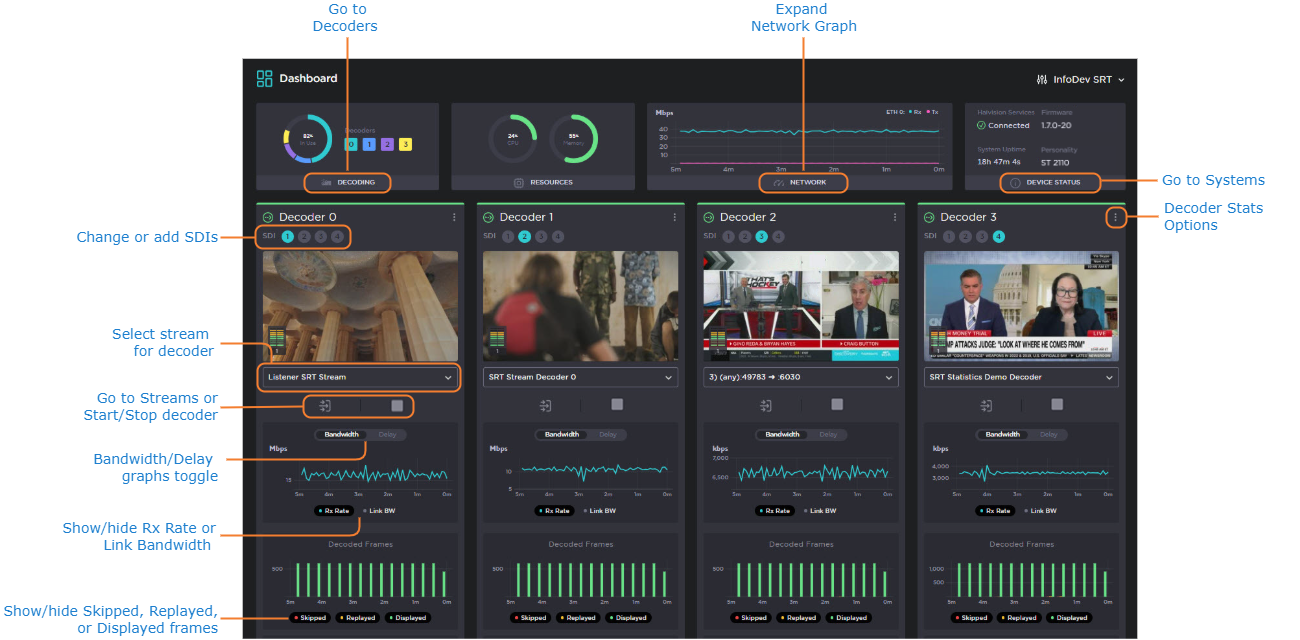
Task: Switch Decoder 0 graph to Delay
Action: [387, 435]
